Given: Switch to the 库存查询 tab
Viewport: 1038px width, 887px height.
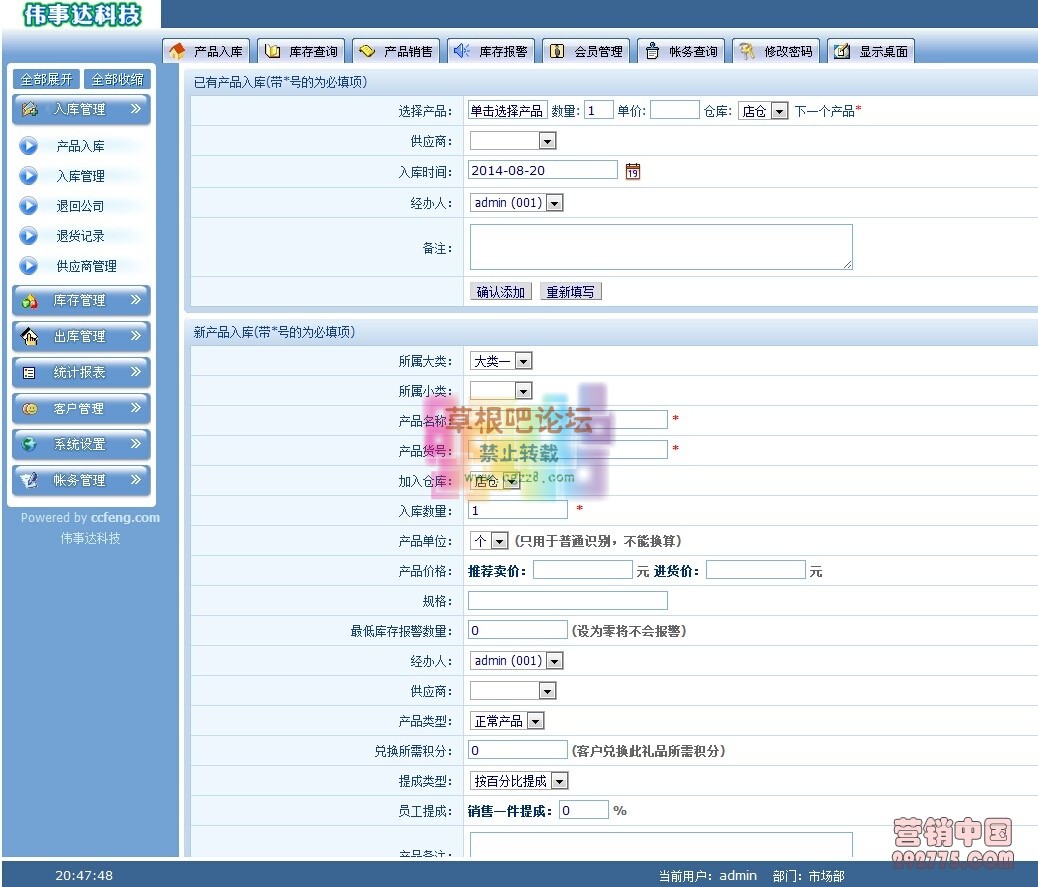Looking at the screenshot, I should 300,50.
